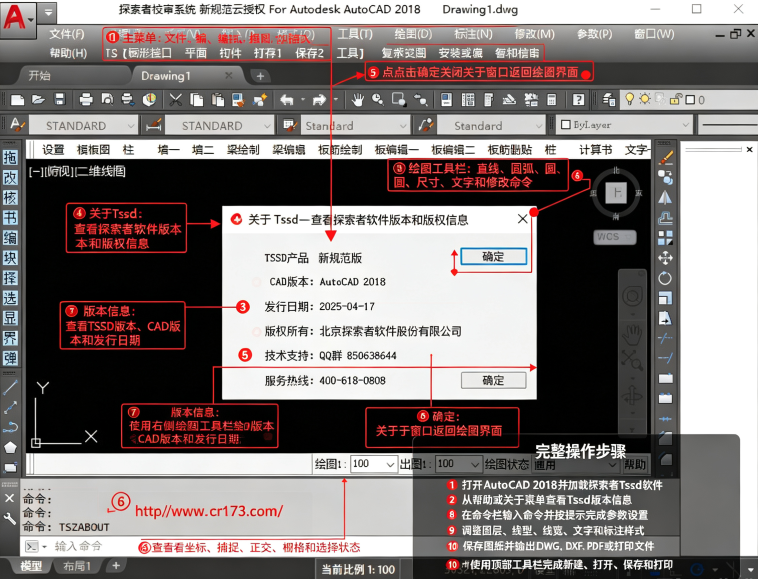Open the ByLayer color control
758x579 pixels.
point(625,125)
